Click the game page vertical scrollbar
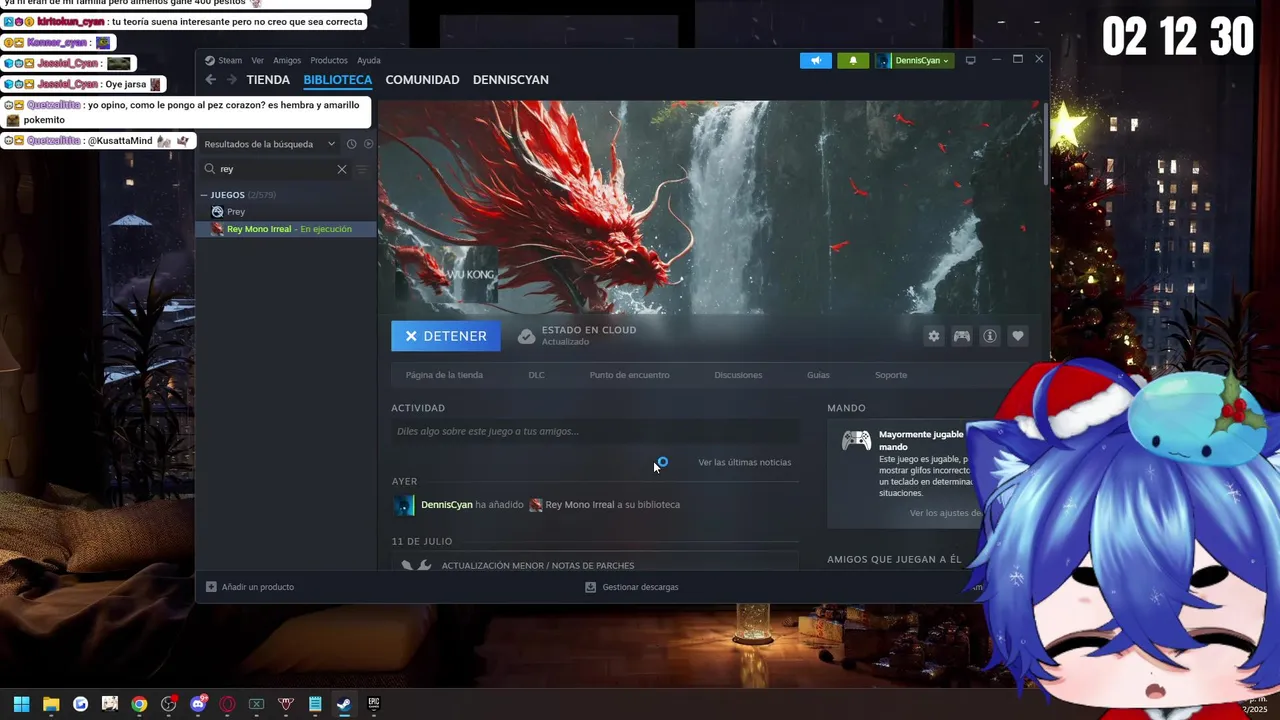 click(1047, 143)
